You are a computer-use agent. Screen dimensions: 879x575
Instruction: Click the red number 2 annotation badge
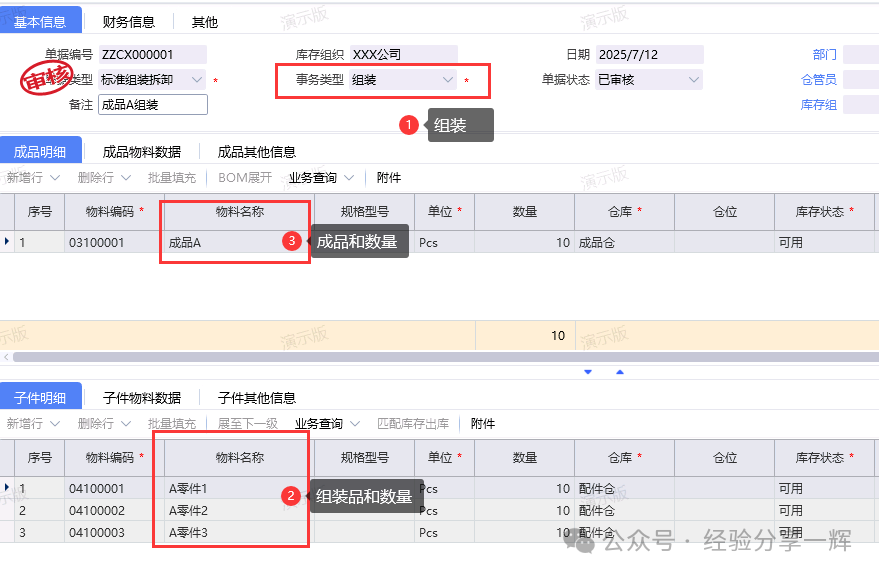(x=291, y=496)
